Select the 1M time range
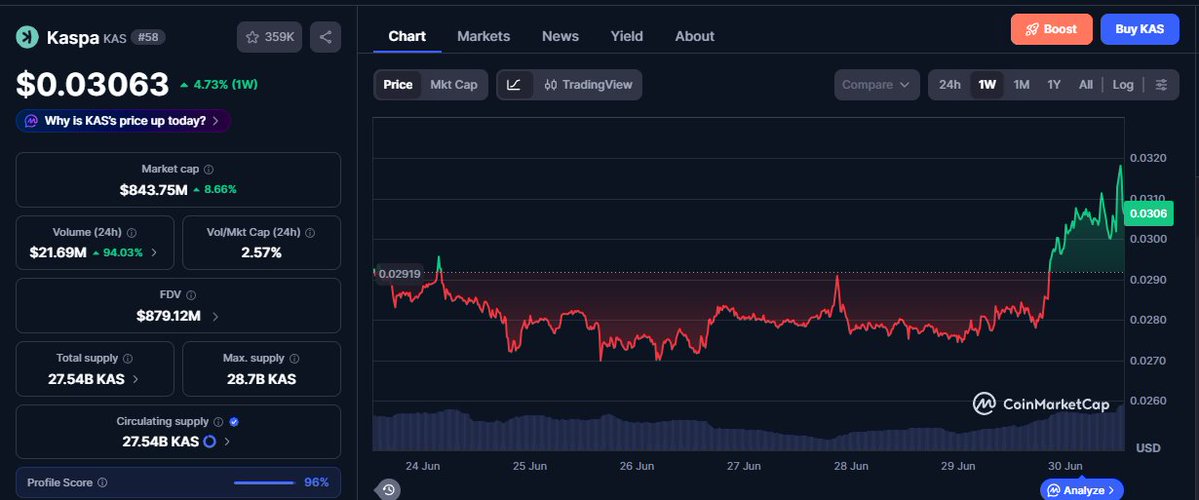 [1022, 85]
